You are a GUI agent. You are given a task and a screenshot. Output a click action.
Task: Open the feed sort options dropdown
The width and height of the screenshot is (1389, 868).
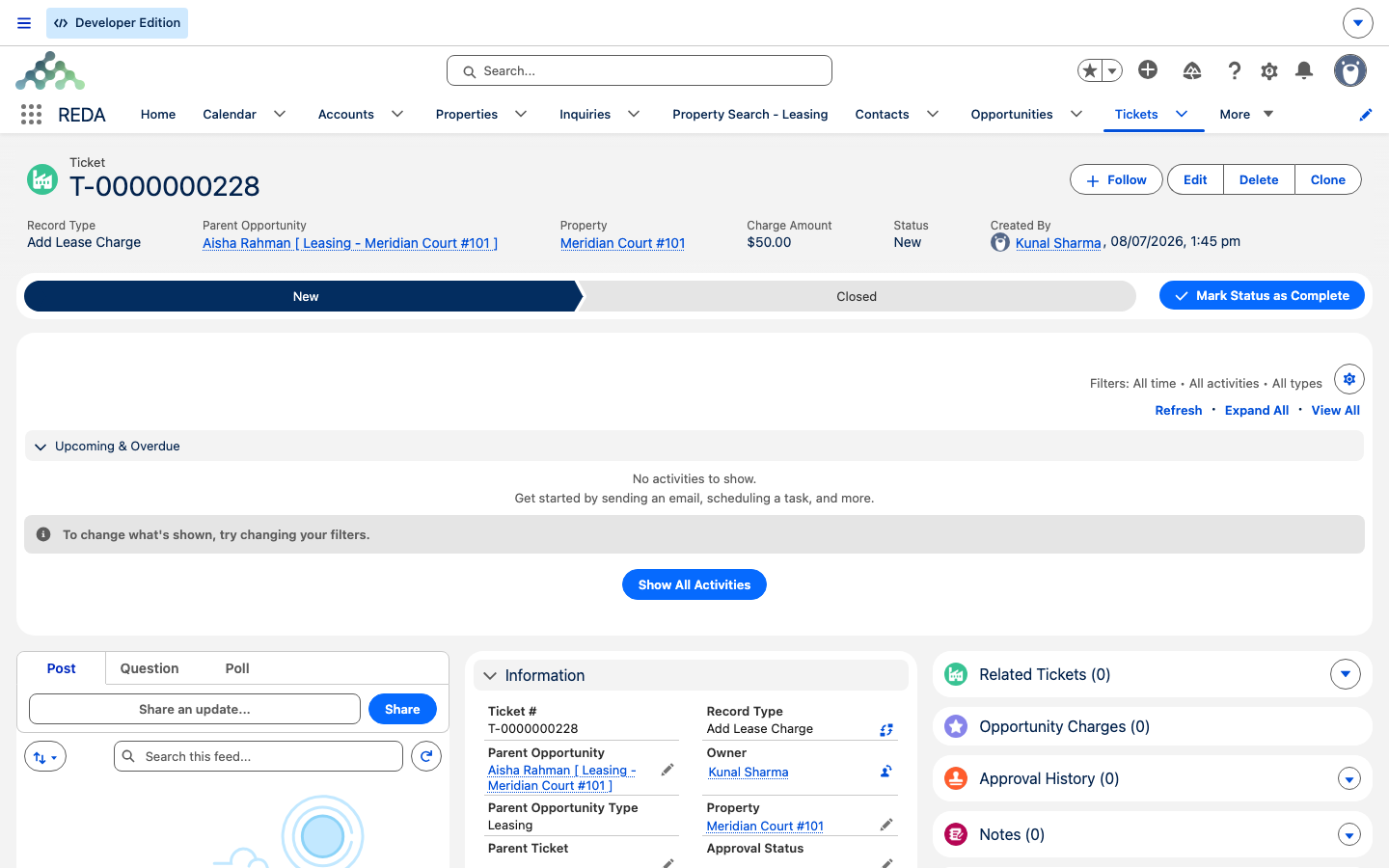tap(45, 757)
